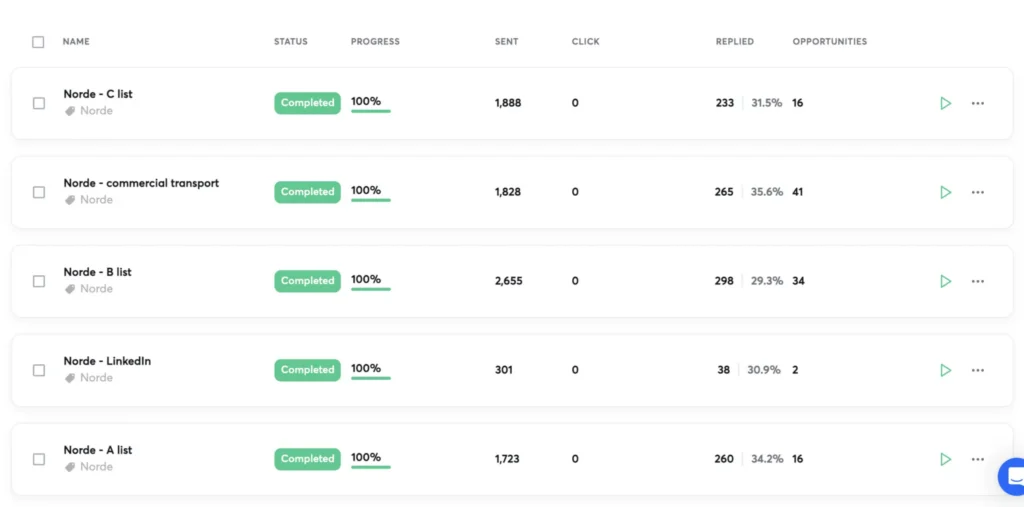Open more options for Norde - LinkedIn
Viewport: 1024px width, 507px height.
(x=978, y=370)
